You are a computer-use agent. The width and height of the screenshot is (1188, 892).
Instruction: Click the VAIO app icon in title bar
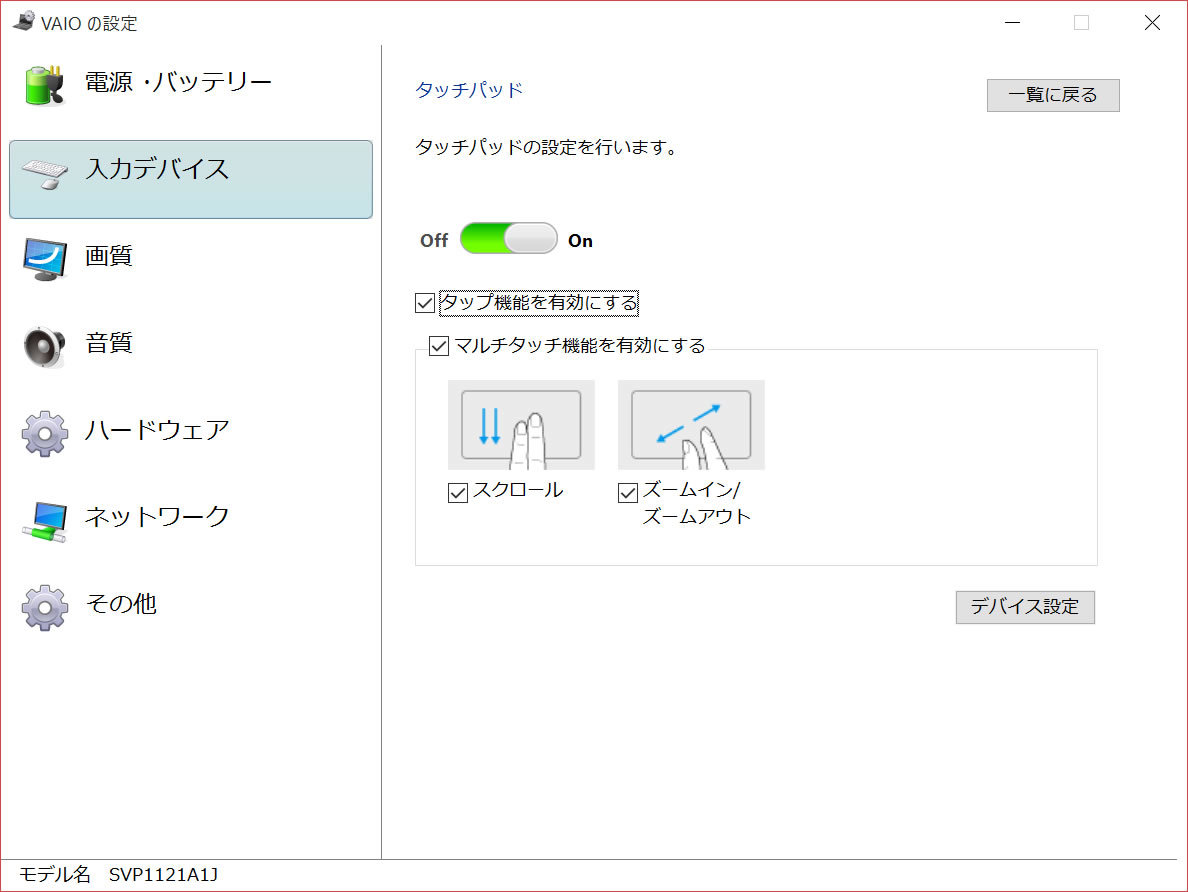point(23,22)
